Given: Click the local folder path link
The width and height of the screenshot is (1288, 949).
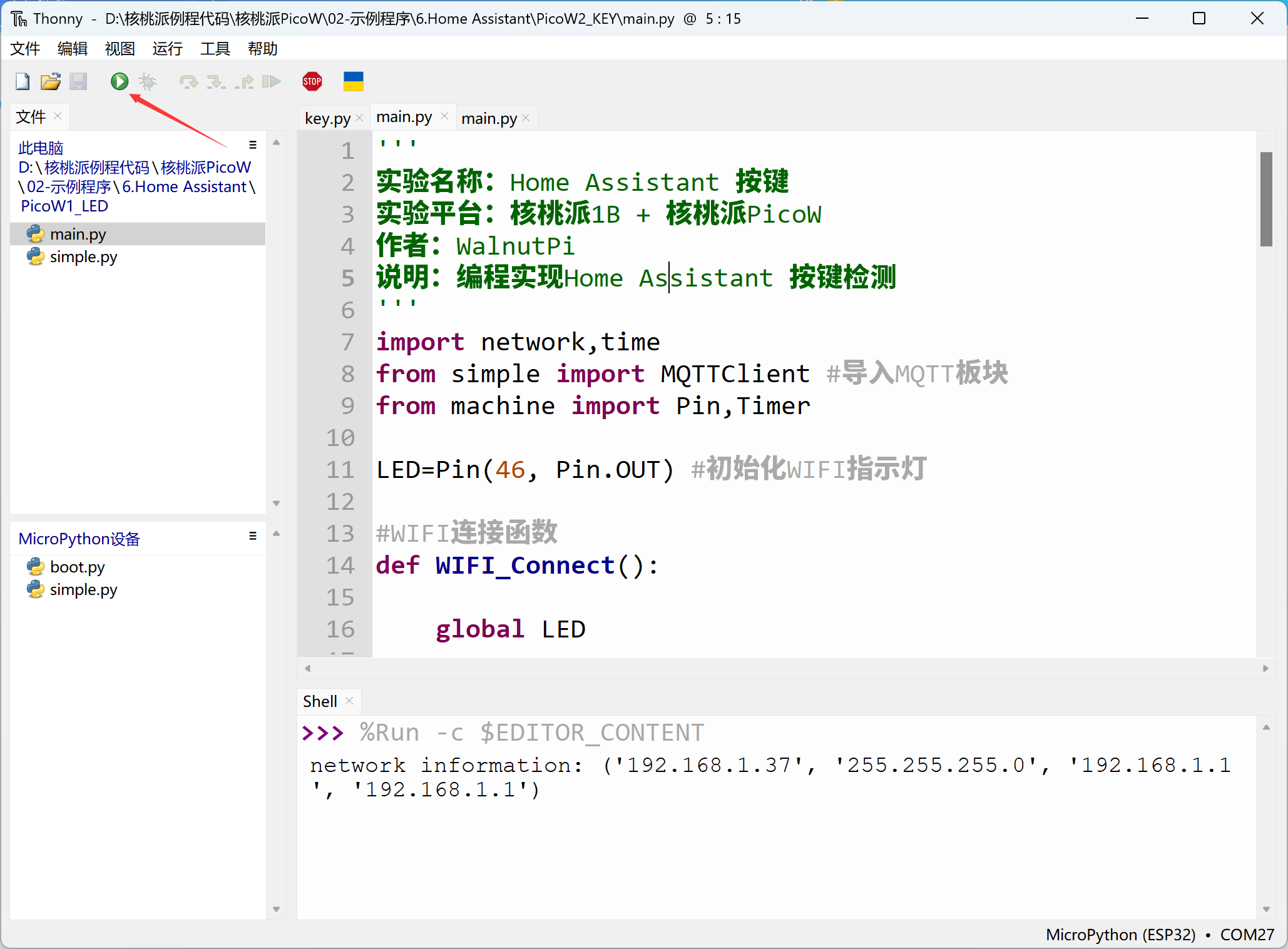Looking at the screenshot, I should coord(136,186).
